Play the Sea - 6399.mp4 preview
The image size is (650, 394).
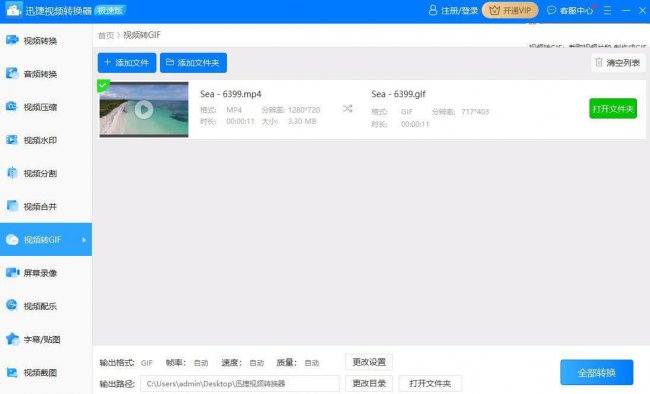click(x=144, y=109)
